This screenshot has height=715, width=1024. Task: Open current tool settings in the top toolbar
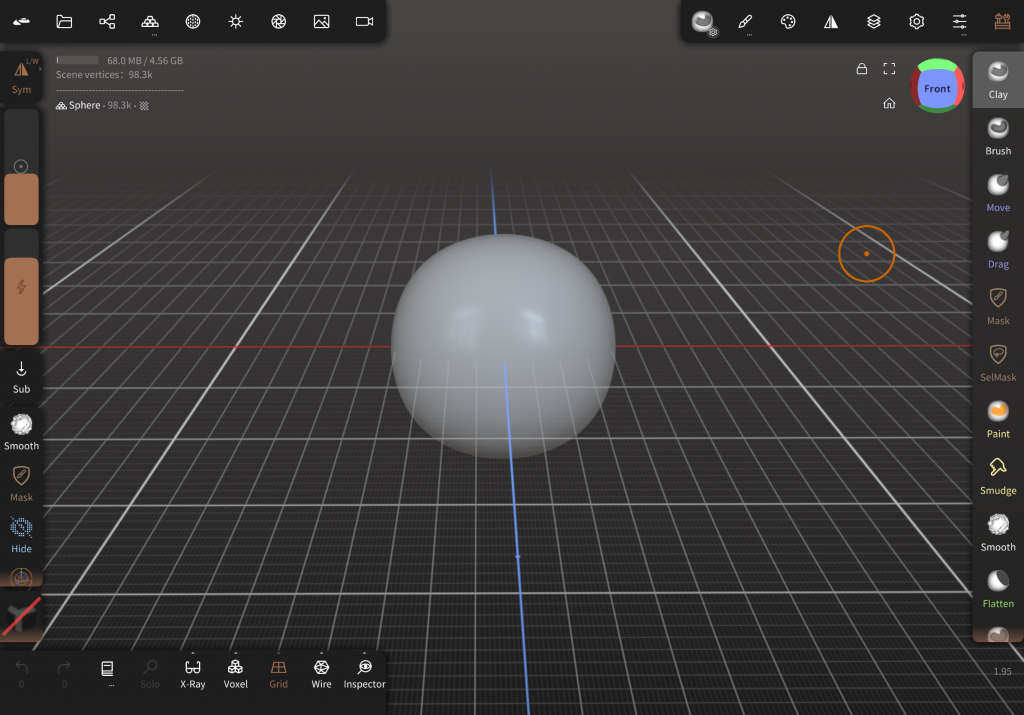point(703,22)
